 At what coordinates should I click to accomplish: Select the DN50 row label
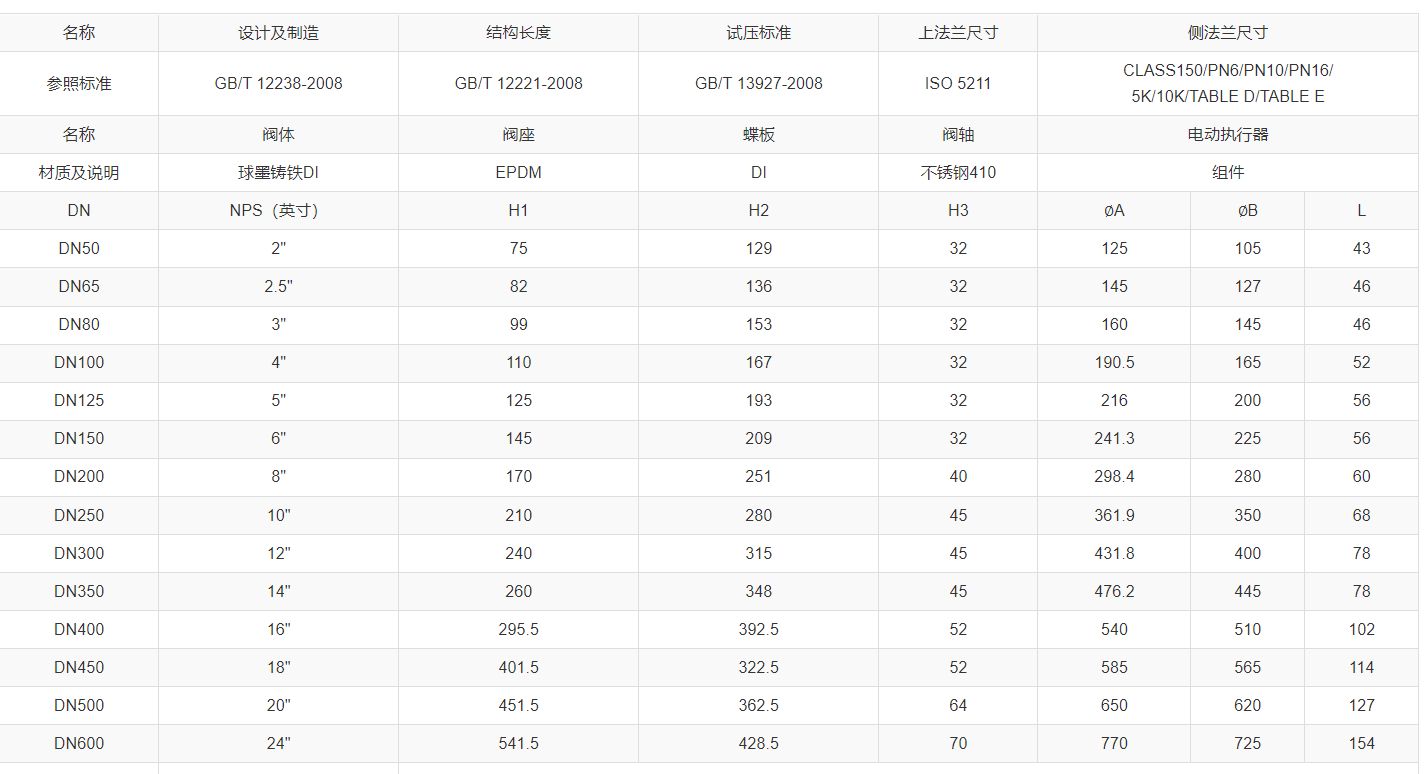click(79, 249)
